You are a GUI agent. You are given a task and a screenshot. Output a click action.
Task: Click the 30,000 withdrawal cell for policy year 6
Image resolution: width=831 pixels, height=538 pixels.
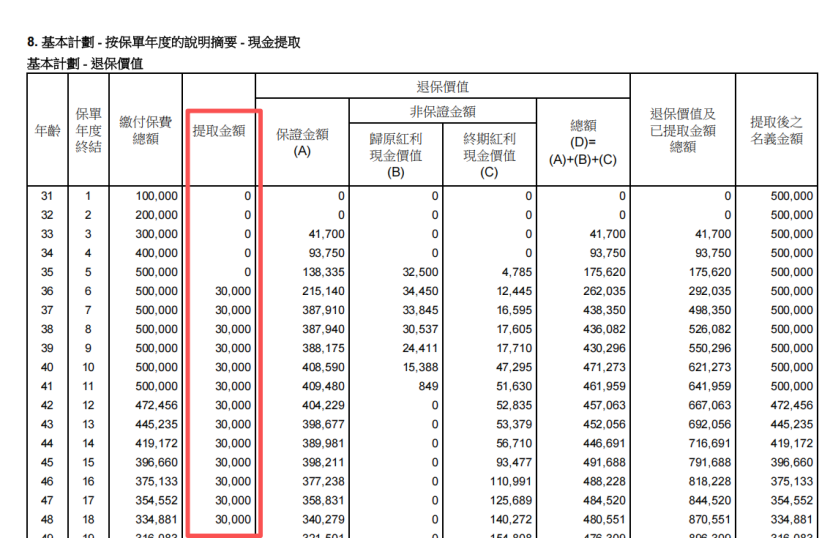tap(233, 291)
